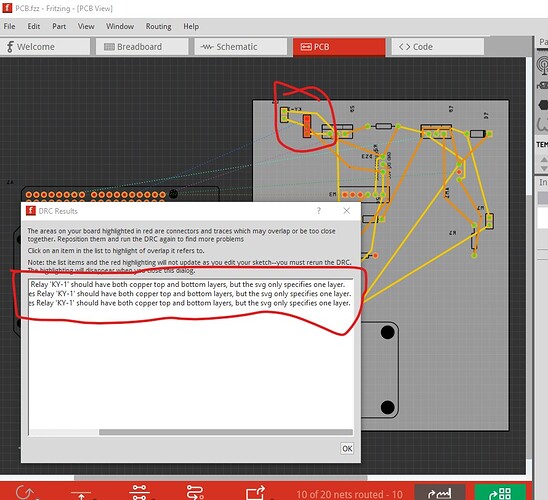This screenshot has height=500, width=548.
Task: Click the parts bin down arrow
Action: tap(543, 168)
